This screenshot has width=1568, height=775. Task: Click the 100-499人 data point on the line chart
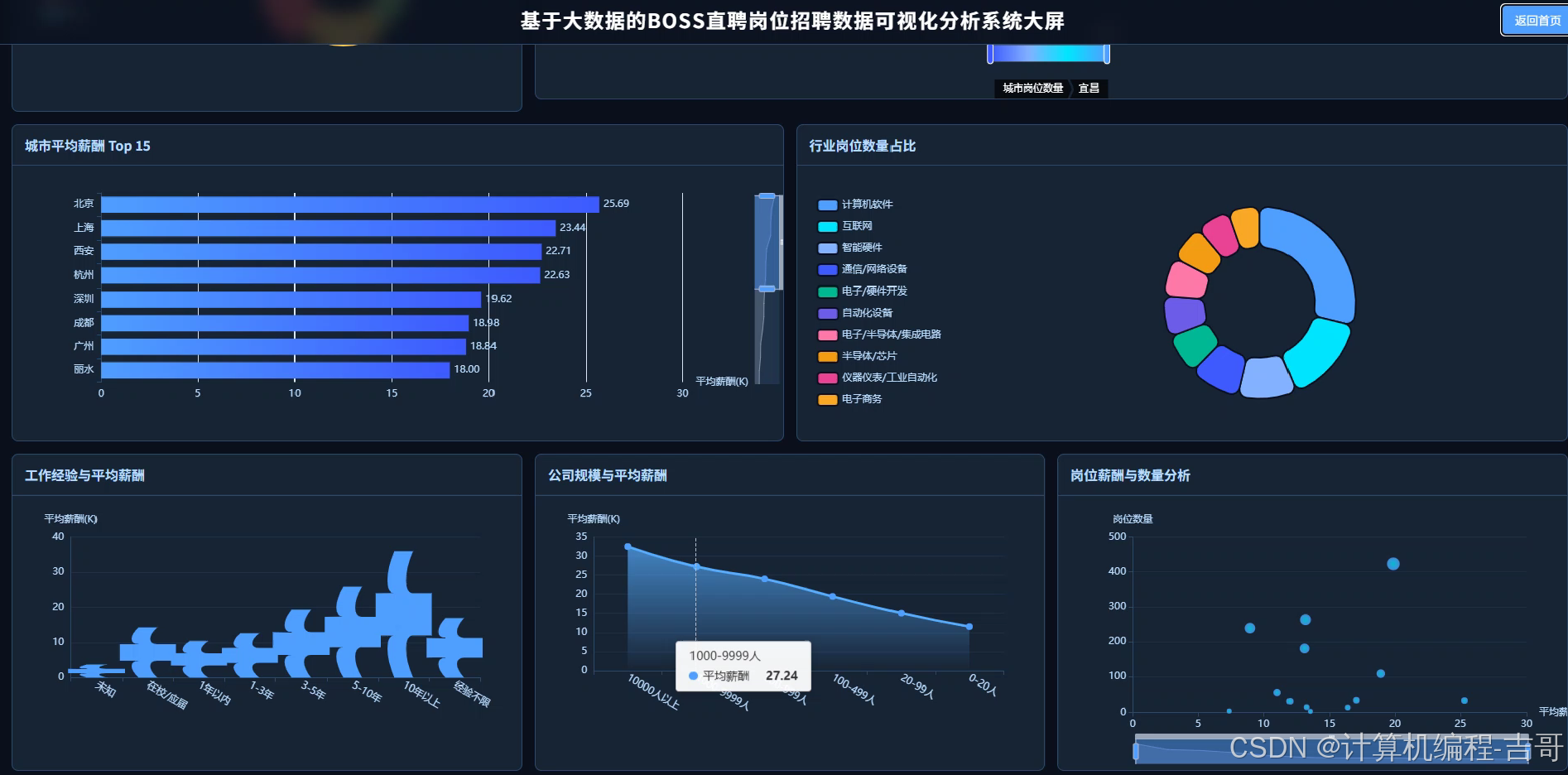pyautogui.click(x=833, y=596)
